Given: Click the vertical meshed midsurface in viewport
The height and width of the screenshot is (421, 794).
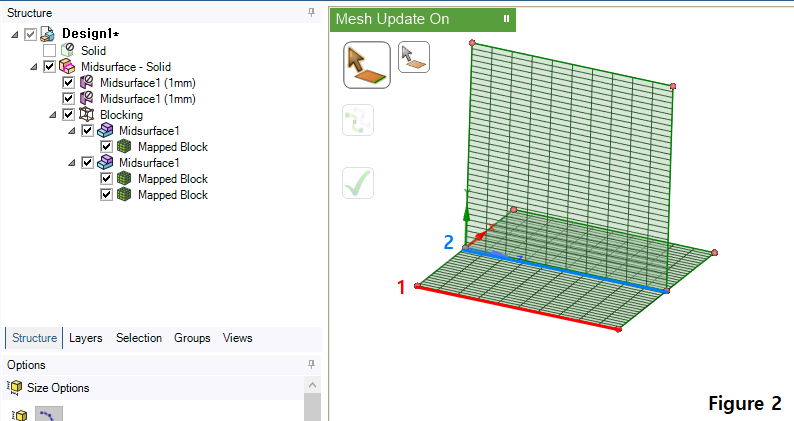Looking at the screenshot, I should tap(571, 152).
